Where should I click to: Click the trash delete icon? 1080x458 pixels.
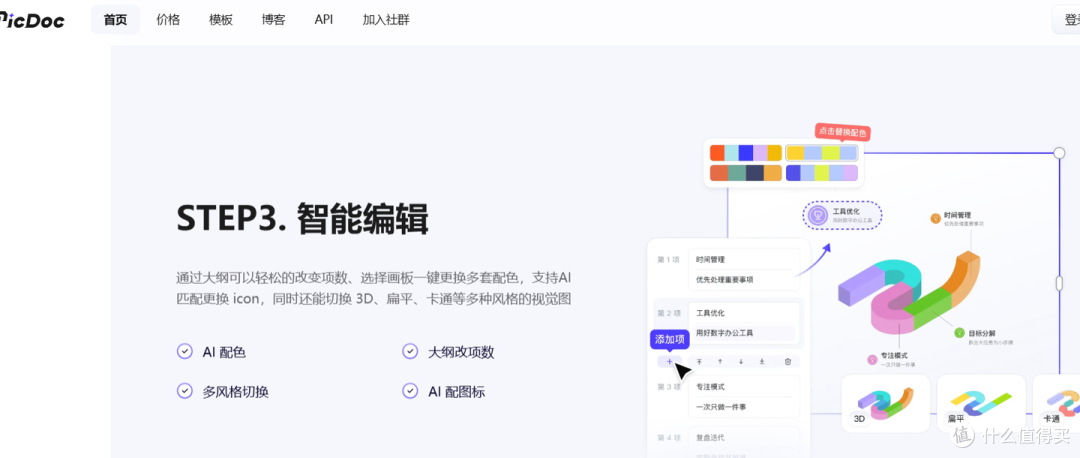click(x=788, y=361)
